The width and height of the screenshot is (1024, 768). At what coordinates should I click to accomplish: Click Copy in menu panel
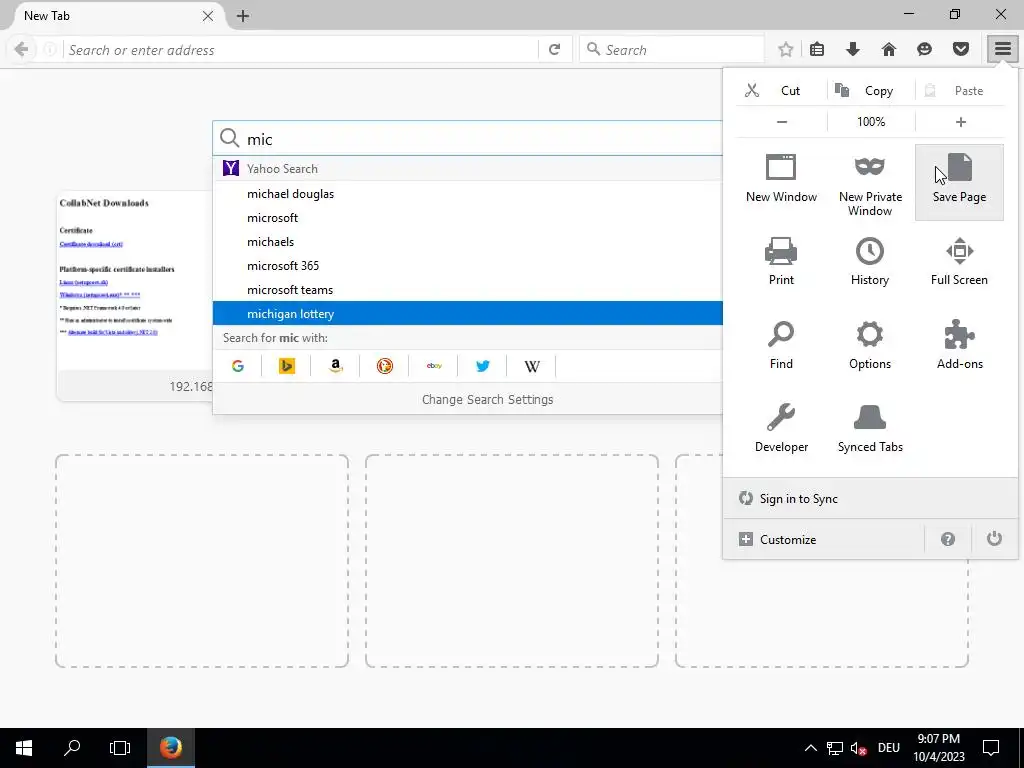tap(871, 90)
